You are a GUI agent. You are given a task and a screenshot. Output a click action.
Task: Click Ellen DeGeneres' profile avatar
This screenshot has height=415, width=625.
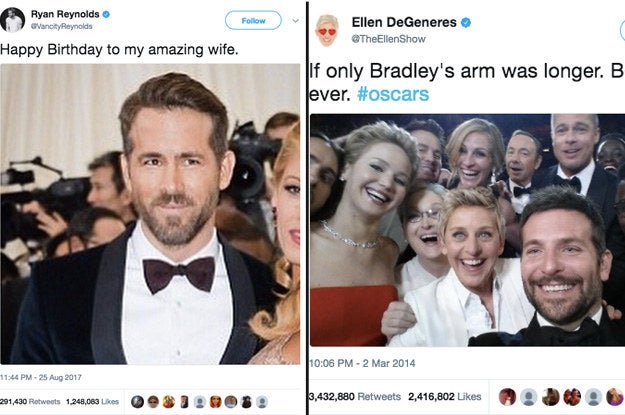pos(327,31)
